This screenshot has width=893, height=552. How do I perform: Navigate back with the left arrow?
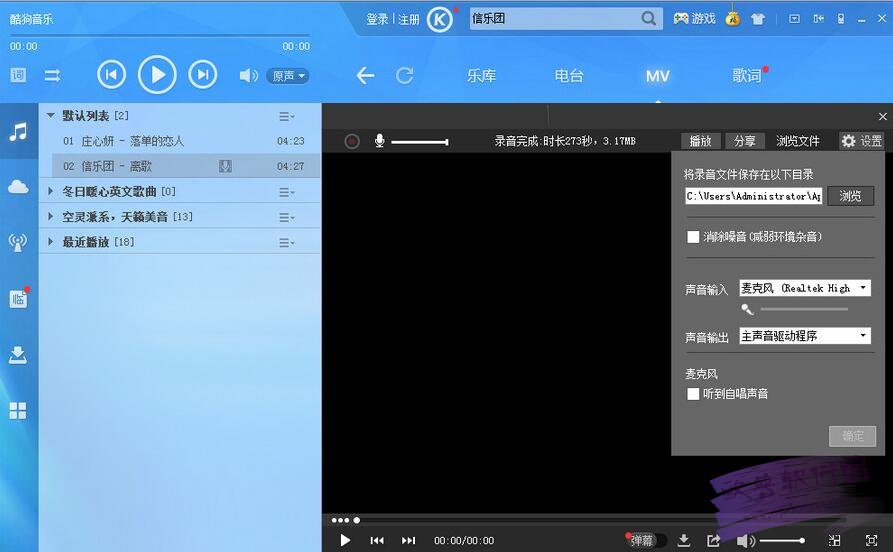click(x=365, y=75)
